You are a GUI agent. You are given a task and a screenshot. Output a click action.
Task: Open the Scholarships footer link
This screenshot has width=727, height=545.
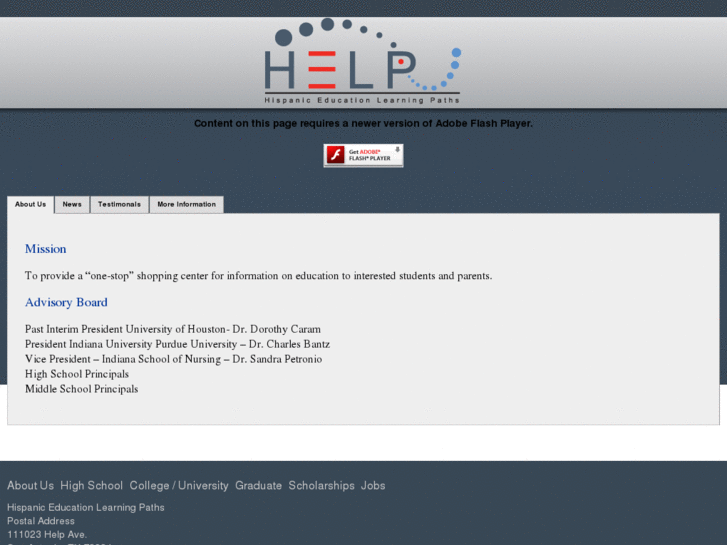321,486
